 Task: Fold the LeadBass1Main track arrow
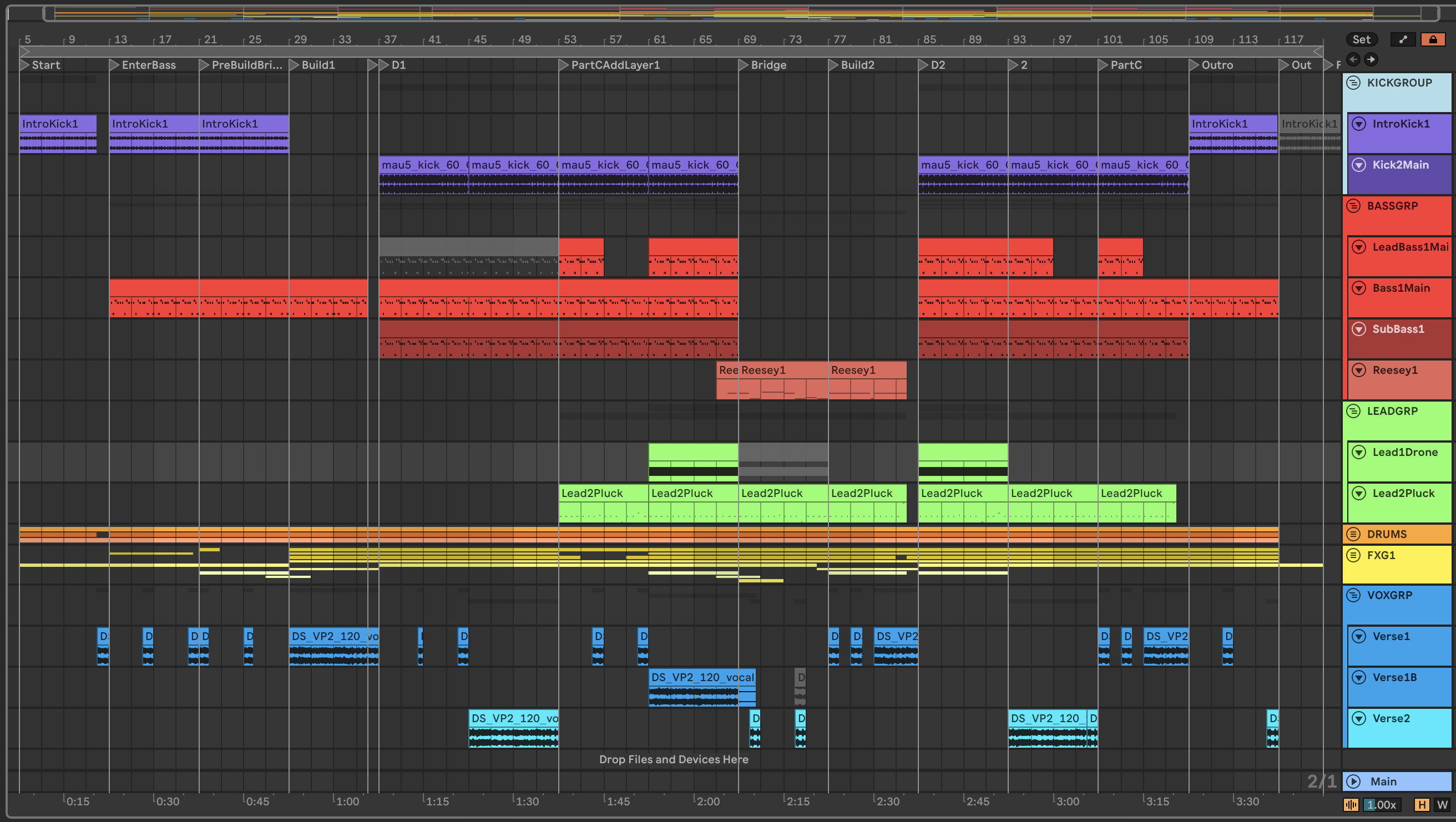(1359, 247)
